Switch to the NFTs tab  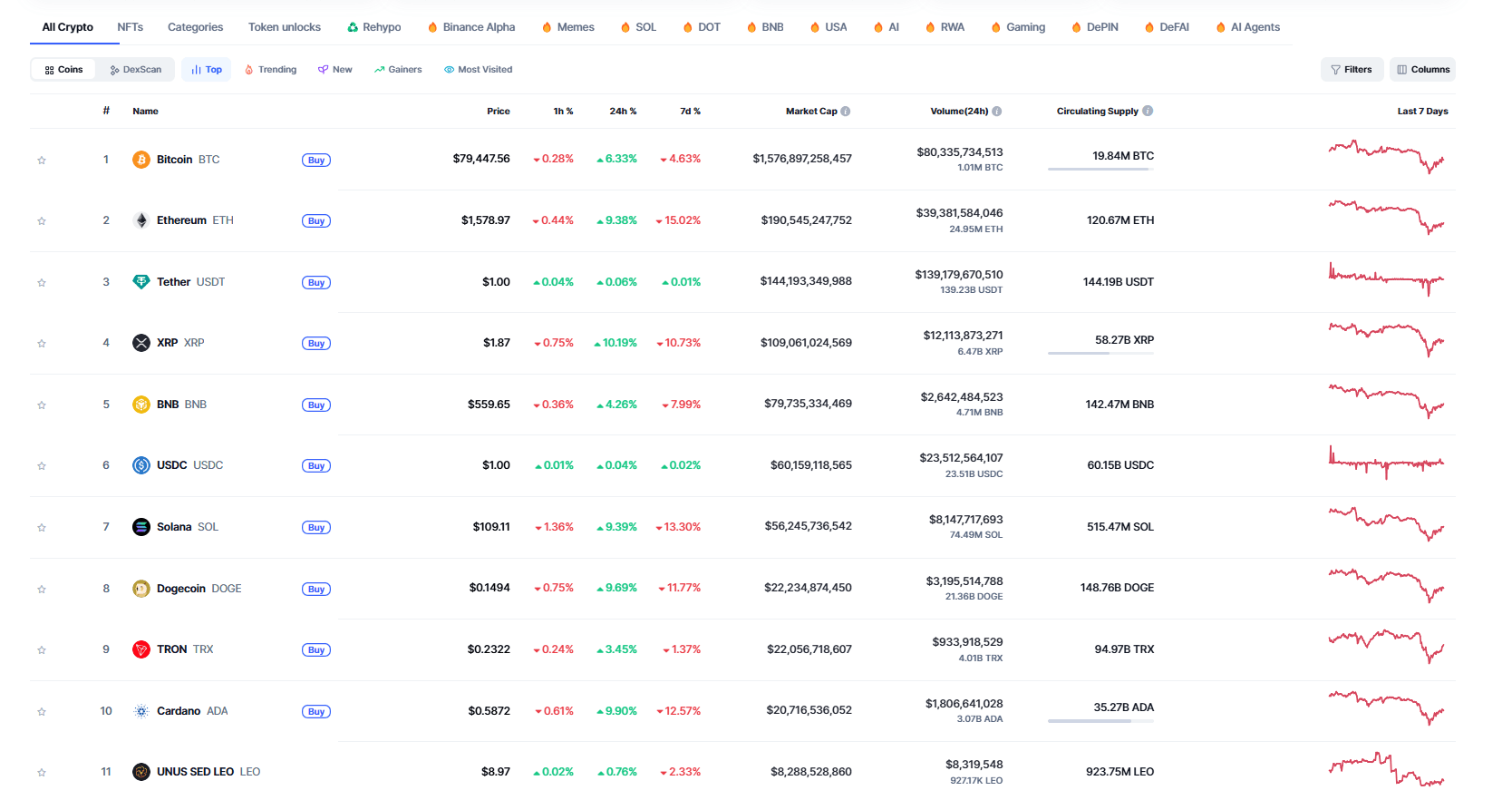click(x=131, y=27)
